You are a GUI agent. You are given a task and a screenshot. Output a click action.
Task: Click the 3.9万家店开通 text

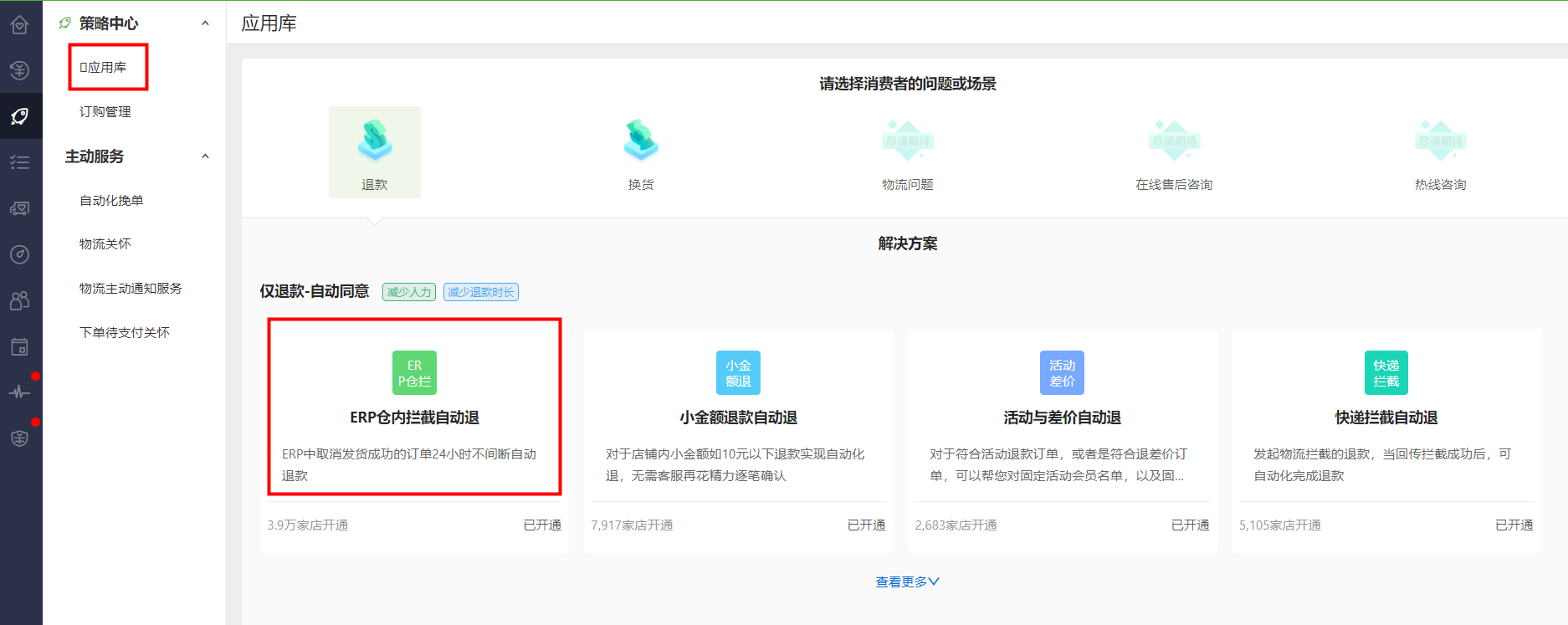pyautogui.click(x=308, y=525)
